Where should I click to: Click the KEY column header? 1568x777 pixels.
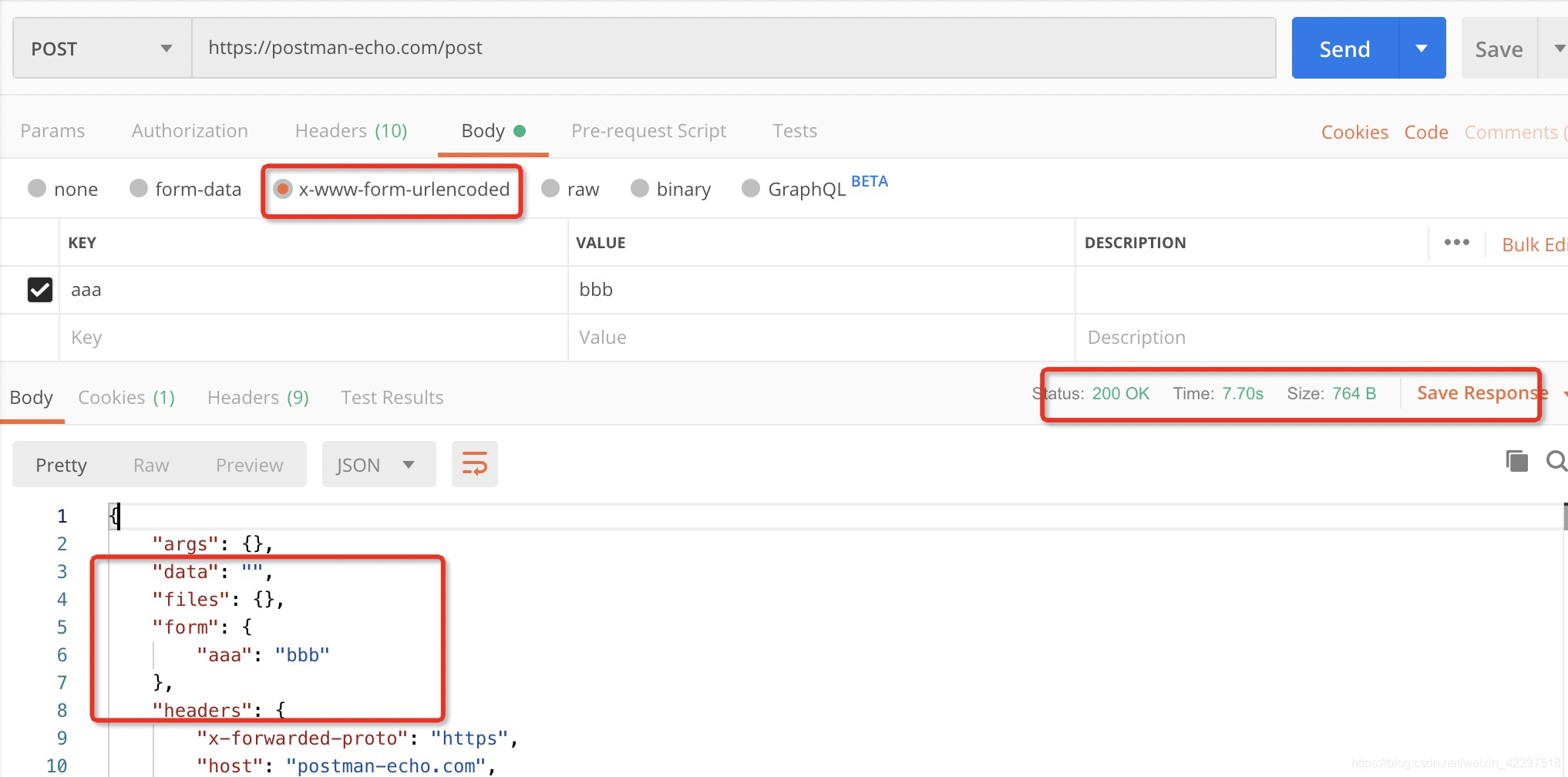(82, 243)
